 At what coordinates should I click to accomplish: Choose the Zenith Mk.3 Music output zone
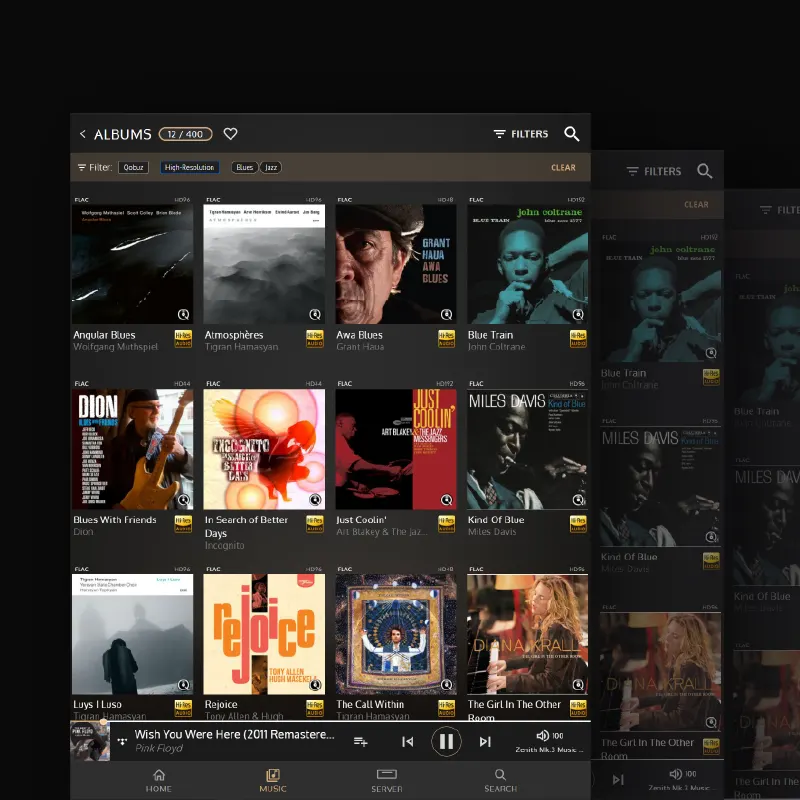[549, 749]
